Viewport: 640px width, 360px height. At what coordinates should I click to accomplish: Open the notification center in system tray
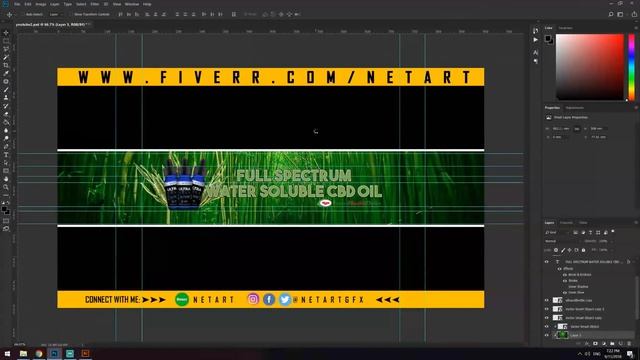tap(631, 353)
